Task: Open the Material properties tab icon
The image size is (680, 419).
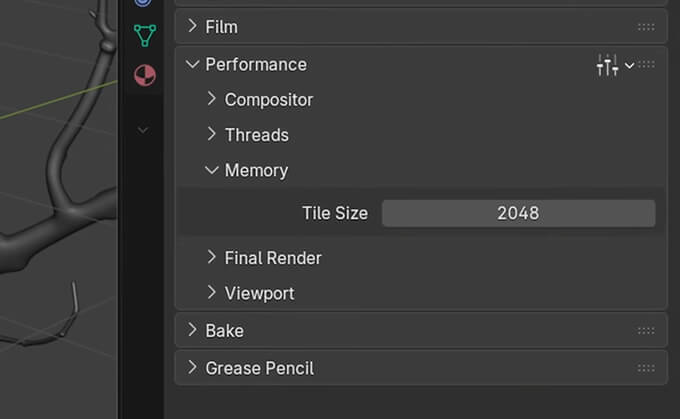Action: coord(144,75)
